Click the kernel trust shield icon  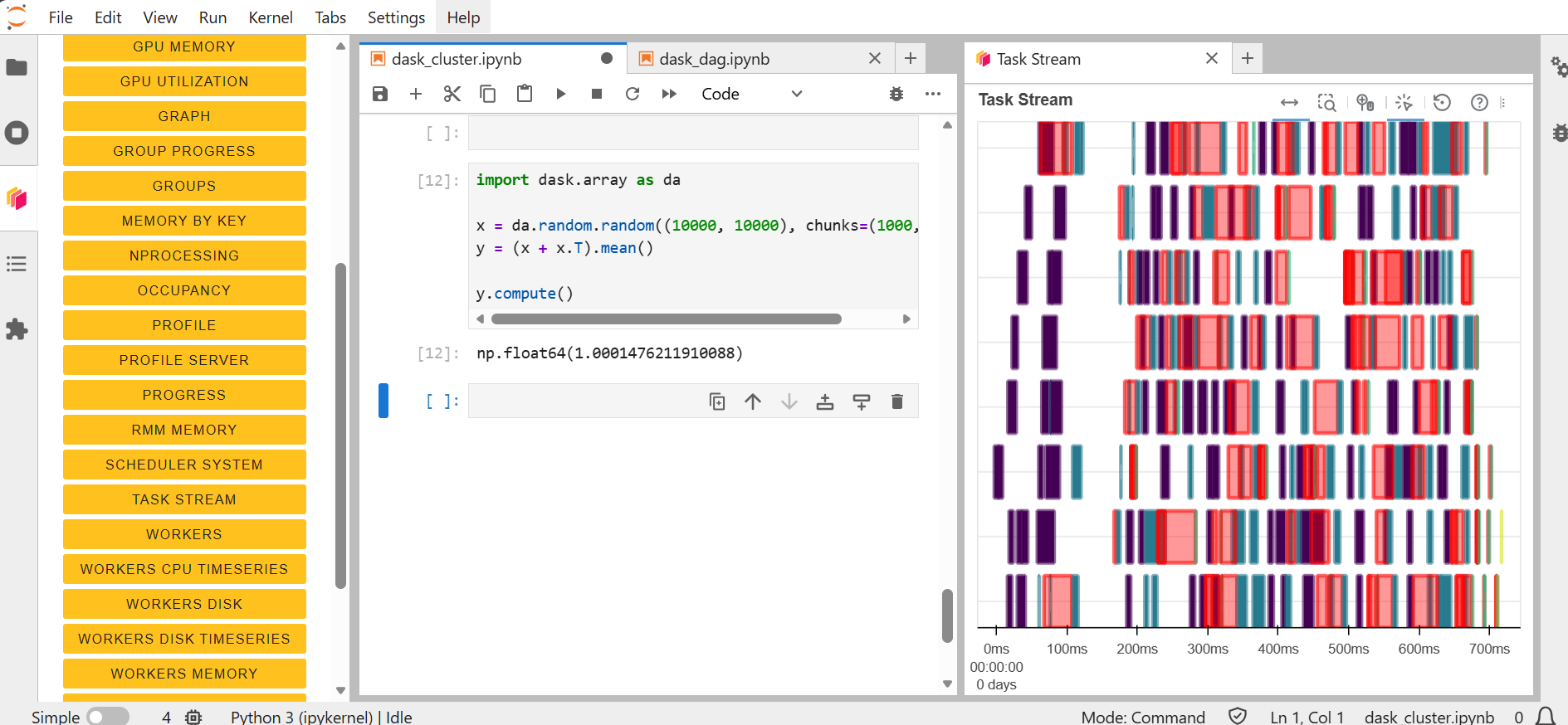[1238, 717]
